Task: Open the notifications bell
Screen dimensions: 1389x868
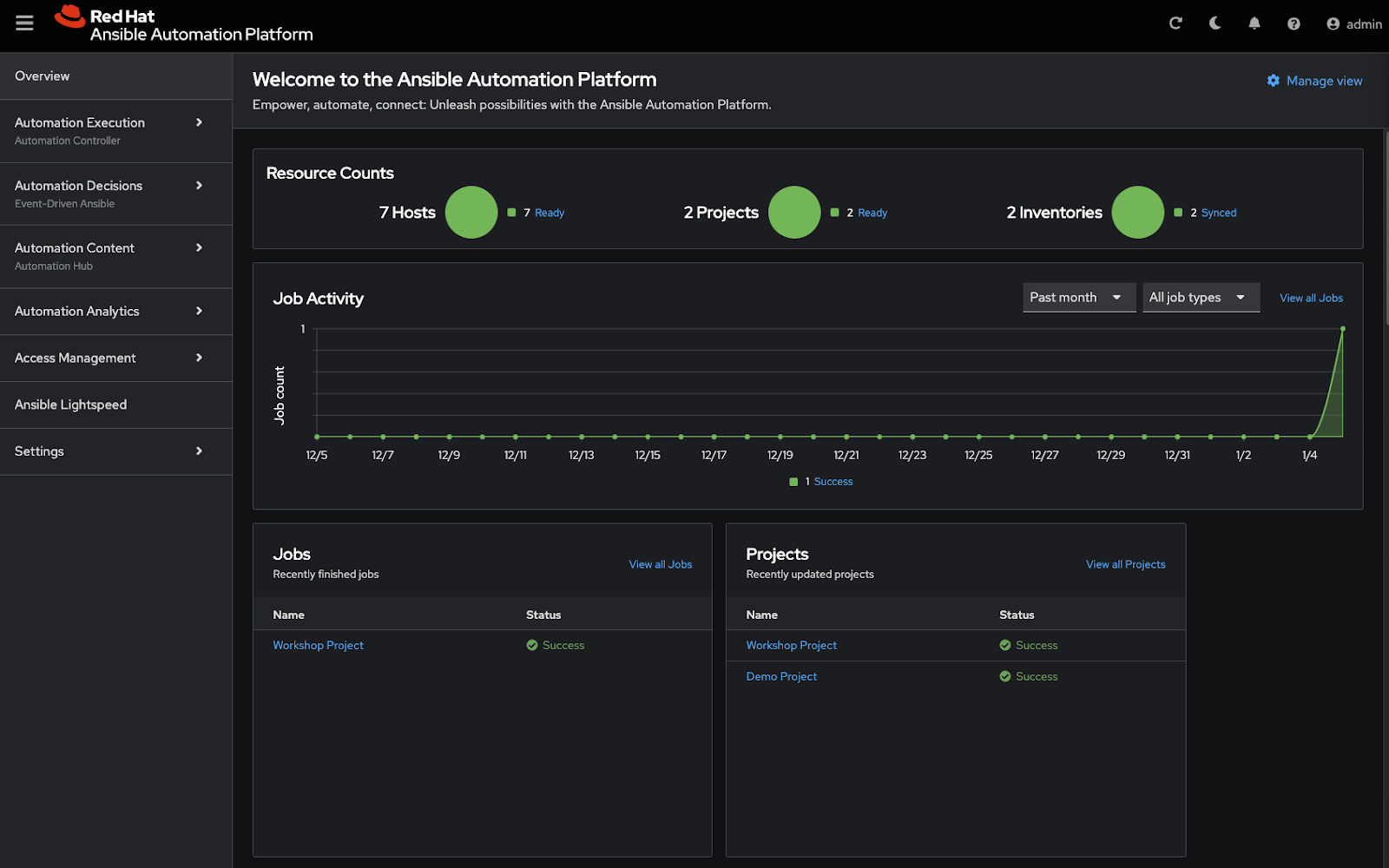Action: [1254, 23]
